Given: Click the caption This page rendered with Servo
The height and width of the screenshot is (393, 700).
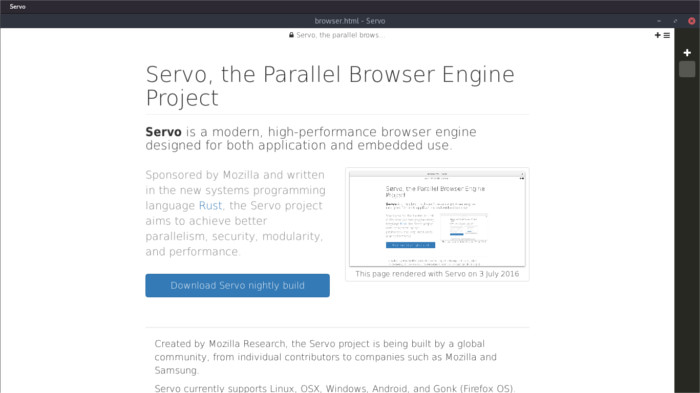Looking at the screenshot, I should (437, 274).
